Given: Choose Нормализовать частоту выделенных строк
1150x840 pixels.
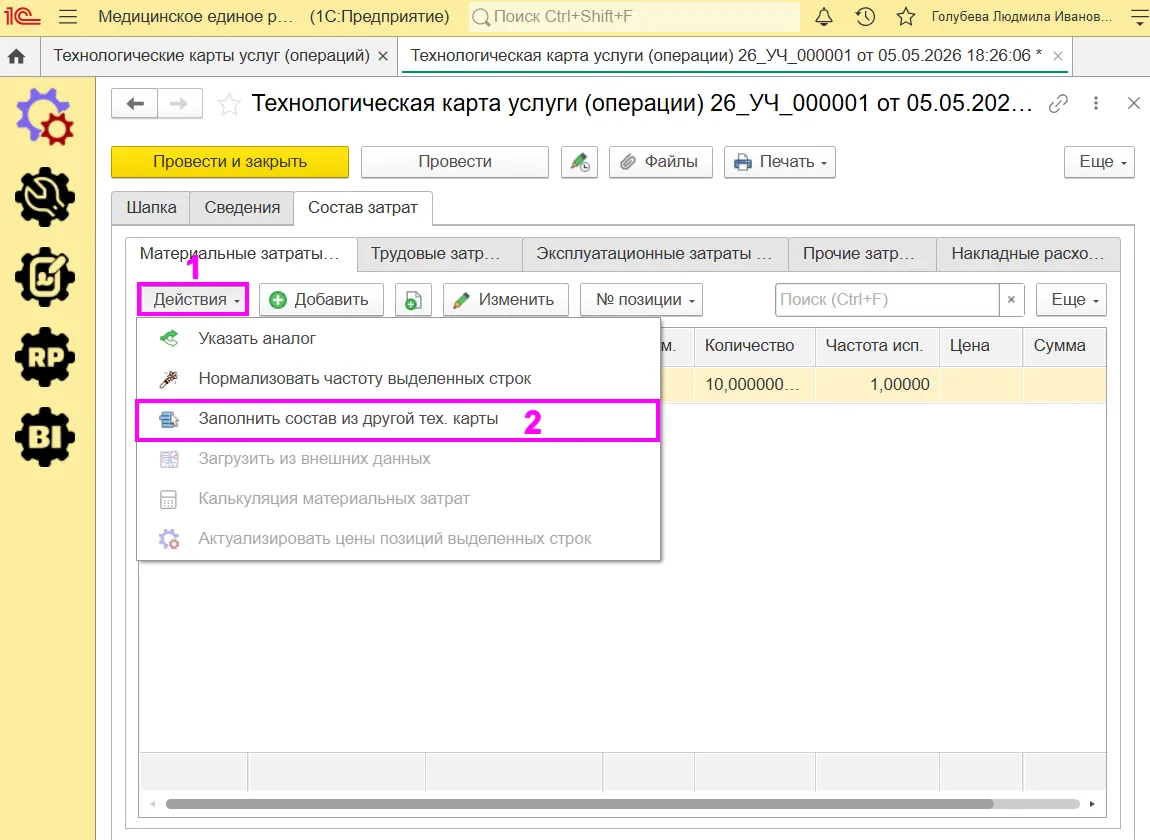Looking at the screenshot, I should coord(398,379).
